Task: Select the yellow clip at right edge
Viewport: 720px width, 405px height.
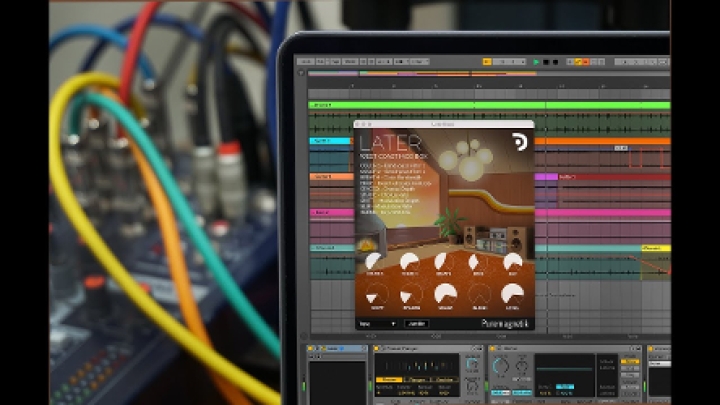Action: pos(656,248)
